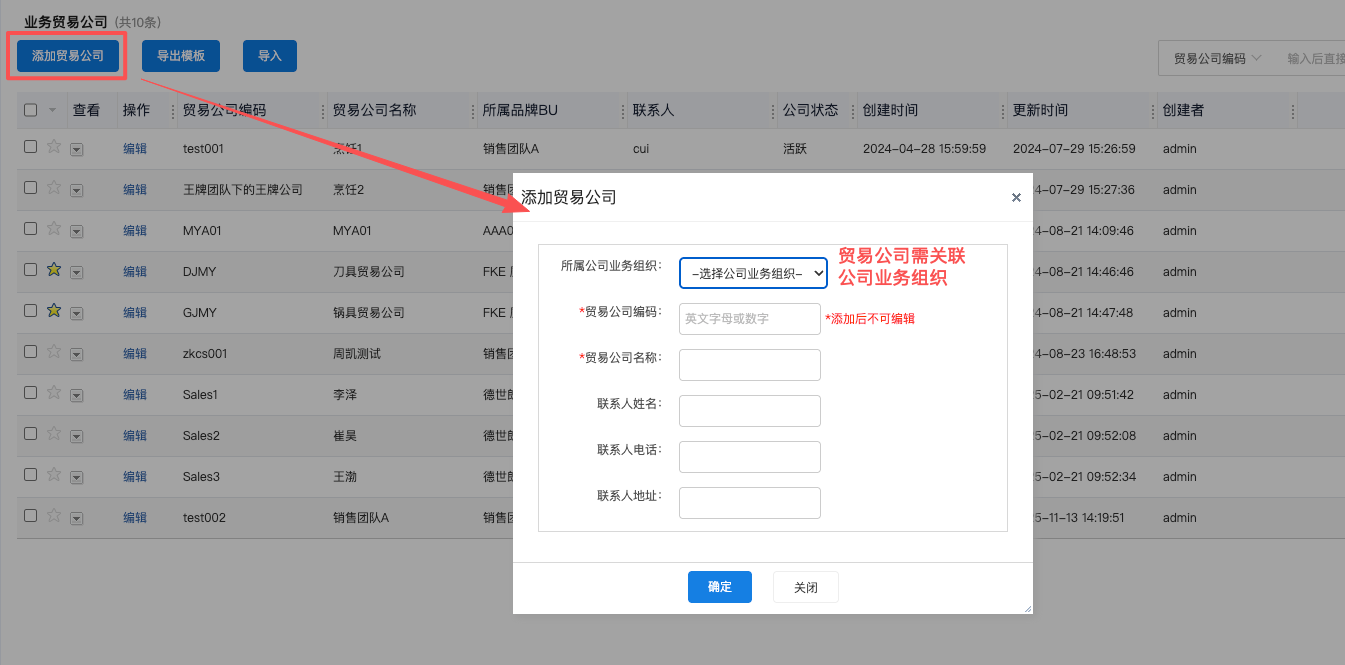1345x665 pixels.
Task: Star the zkcs001 row
Action: pos(54,352)
